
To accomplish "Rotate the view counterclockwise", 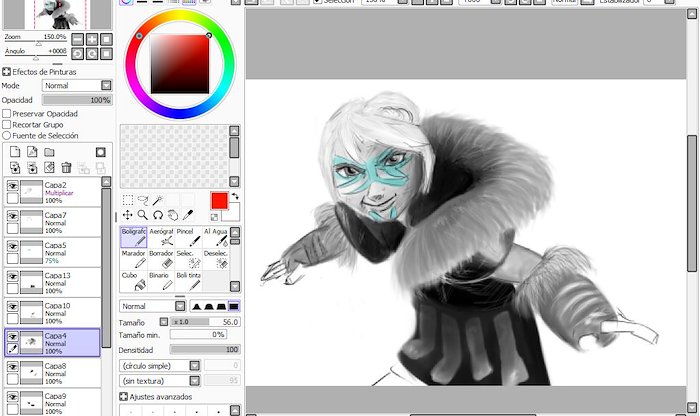I will pyautogui.click(x=78, y=54).
